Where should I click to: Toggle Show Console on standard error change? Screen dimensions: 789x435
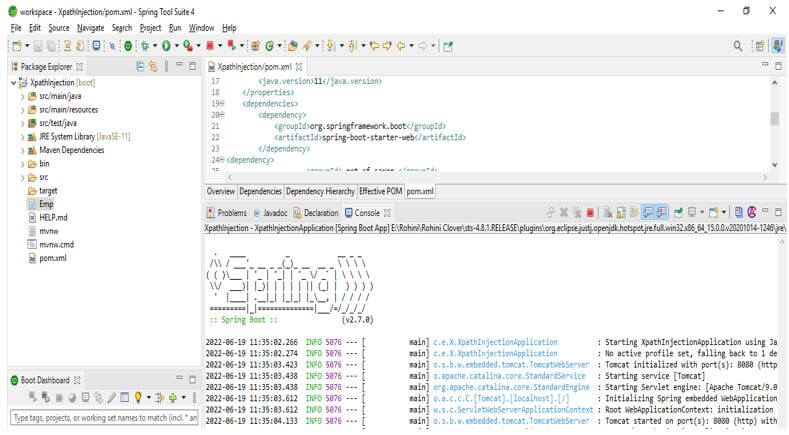(x=661, y=212)
